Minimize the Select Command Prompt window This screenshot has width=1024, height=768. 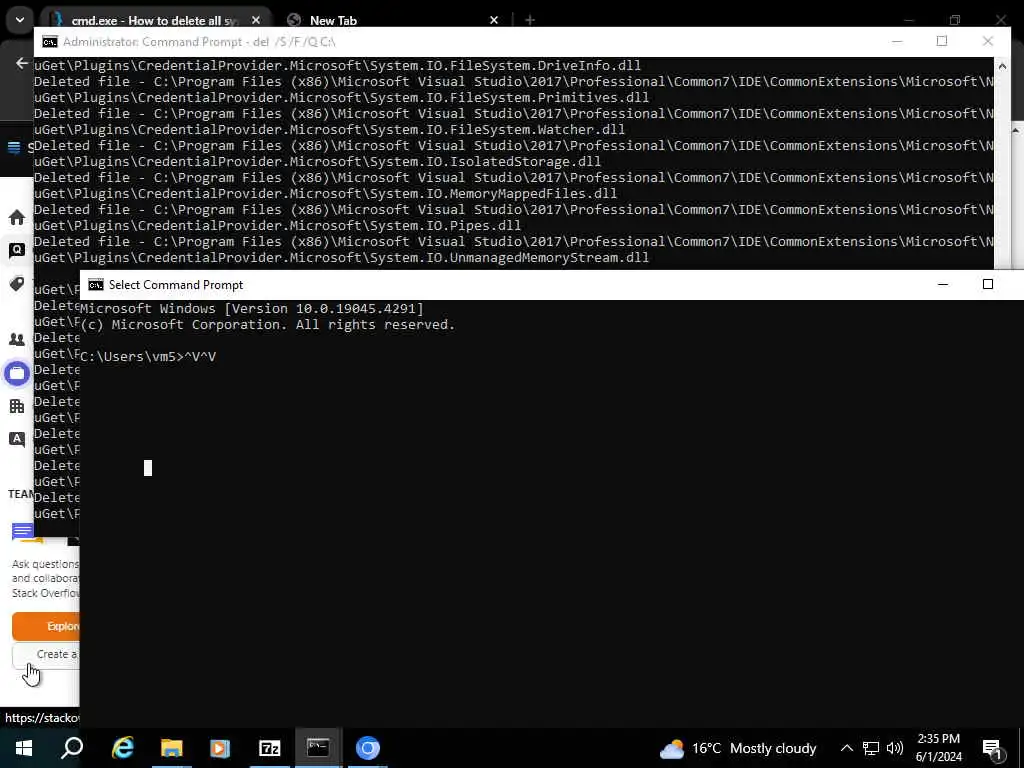pos(942,285)
